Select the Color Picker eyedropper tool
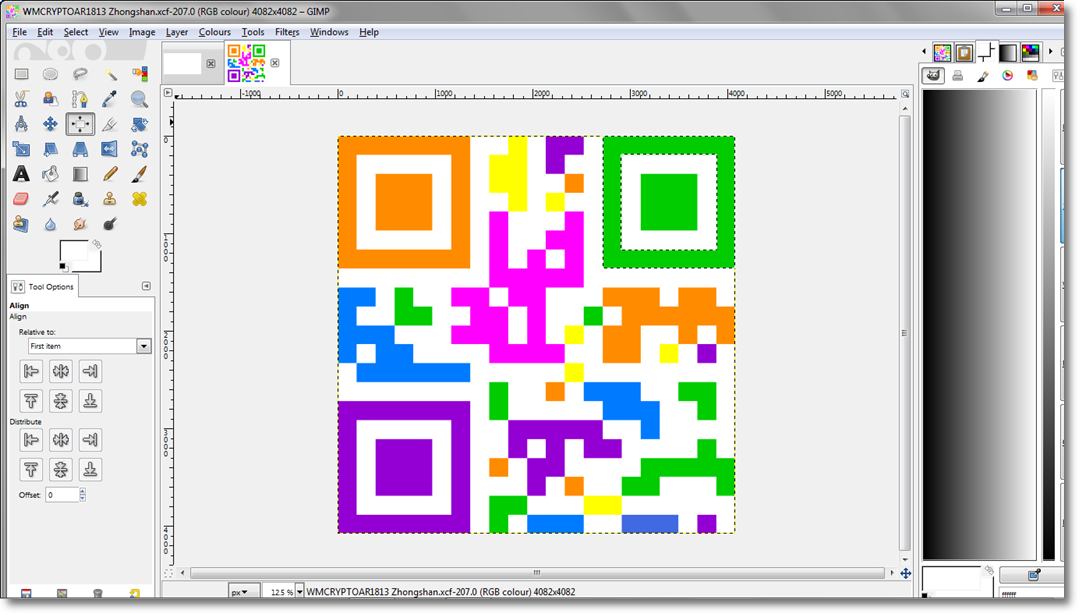 (x=110, y=99)
